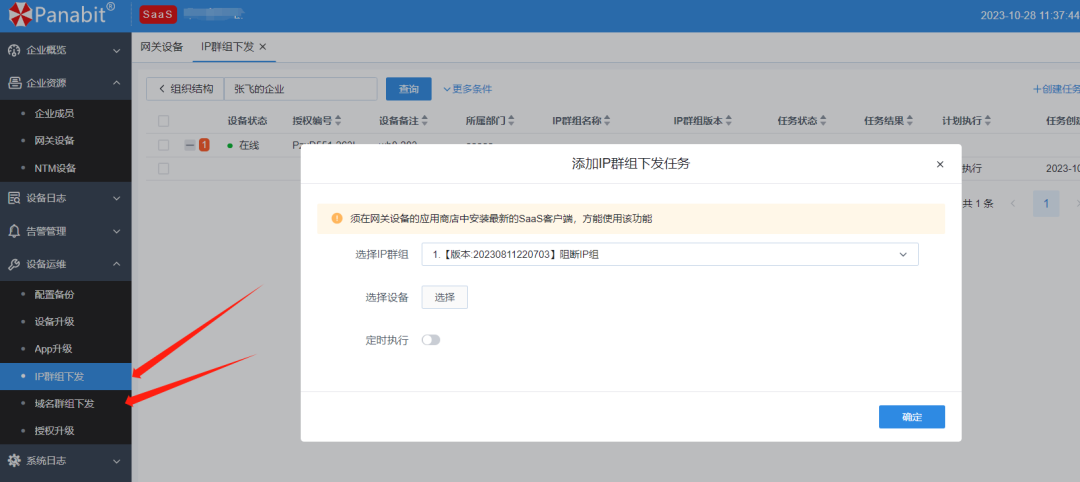Image resolution: width=1080 pixels, height=482 pixels.
Task: Open 网关设备 in sidebar
Action: pos(54,141)
